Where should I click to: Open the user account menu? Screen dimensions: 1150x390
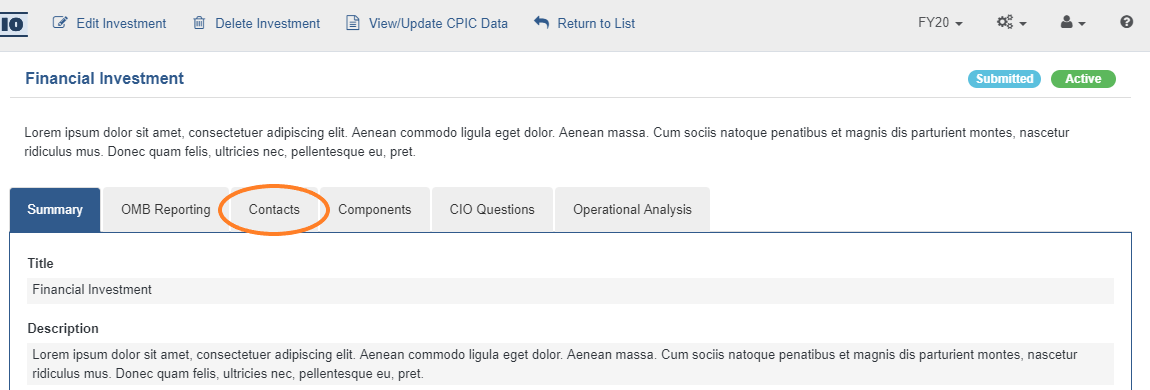[1072, 23]
